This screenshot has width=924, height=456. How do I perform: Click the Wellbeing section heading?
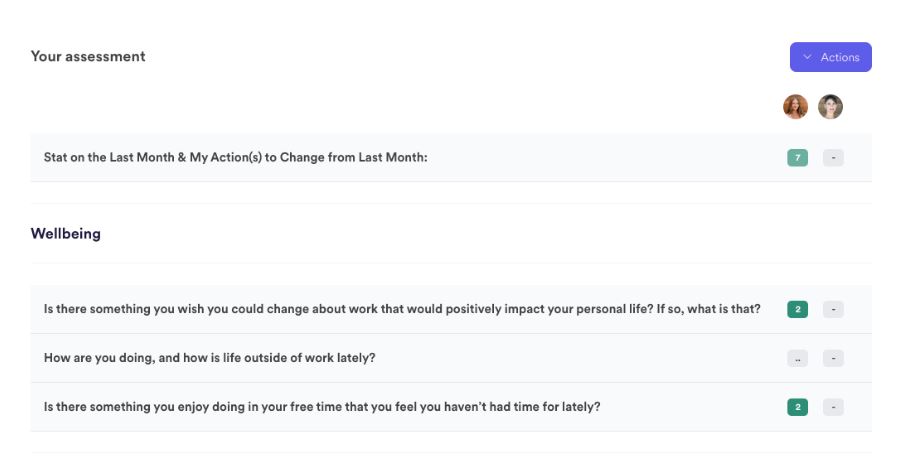click(x=65, y=234)
